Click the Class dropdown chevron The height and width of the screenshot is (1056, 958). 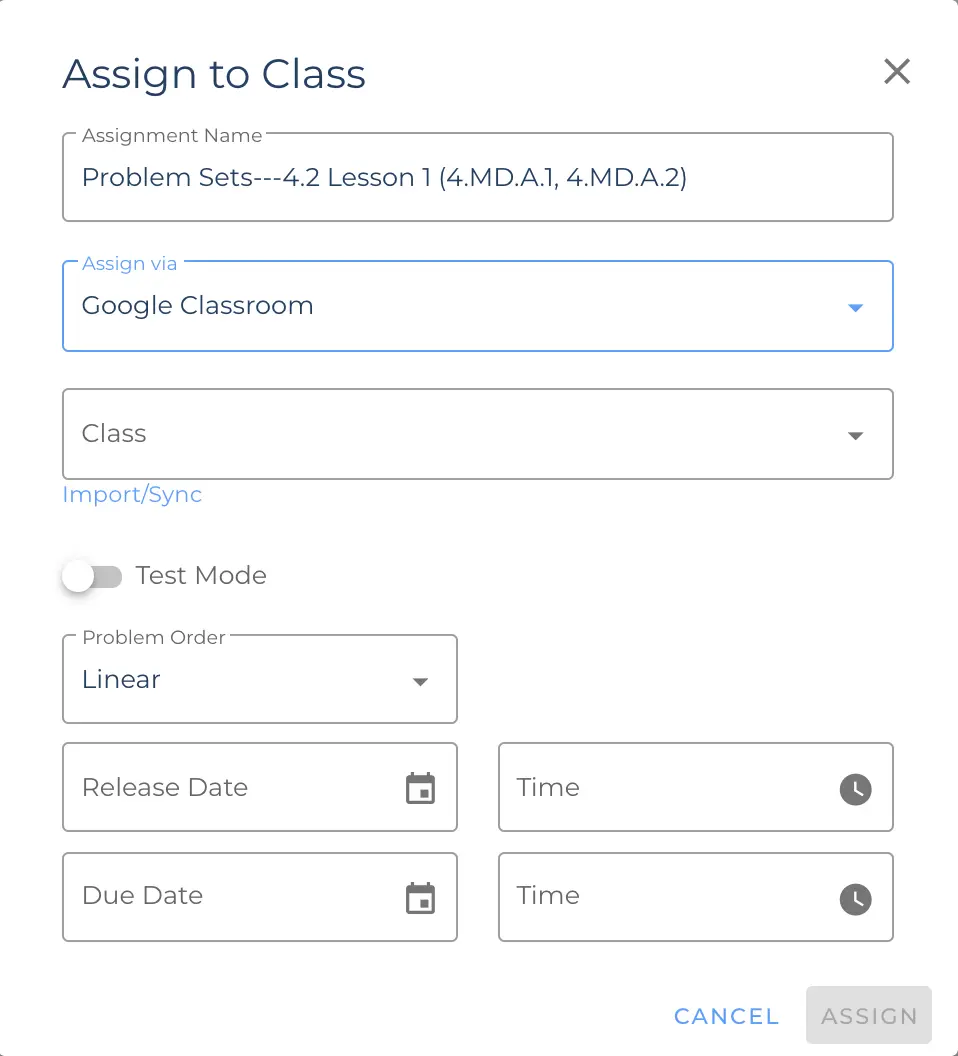(855, 435)
